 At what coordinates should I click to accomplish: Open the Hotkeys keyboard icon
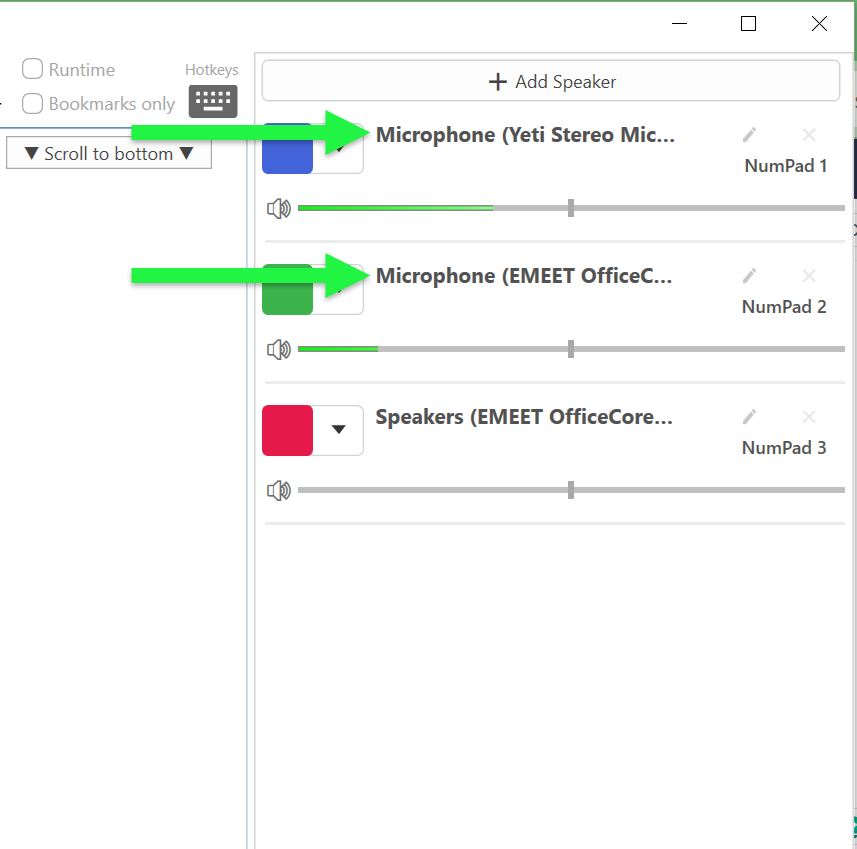point(213,101)
